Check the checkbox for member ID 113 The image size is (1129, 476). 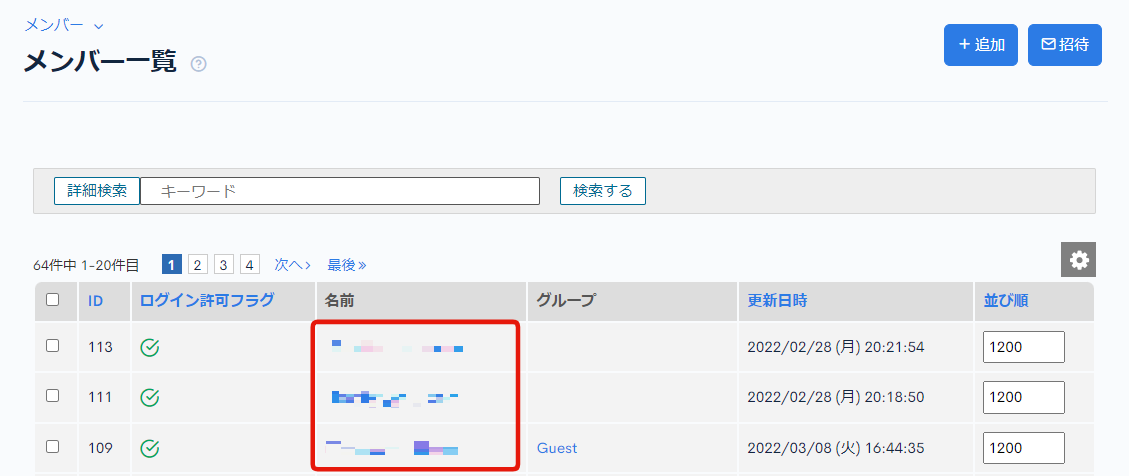click(53, 346)
